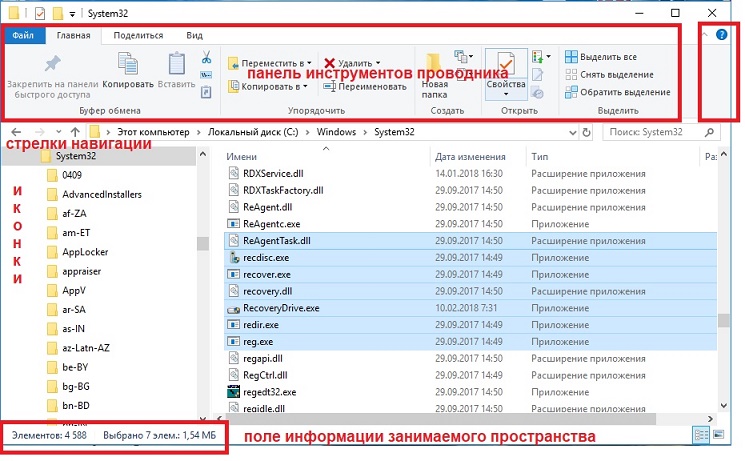Click the History icon in the Открыть group

(x=537, y=93)
